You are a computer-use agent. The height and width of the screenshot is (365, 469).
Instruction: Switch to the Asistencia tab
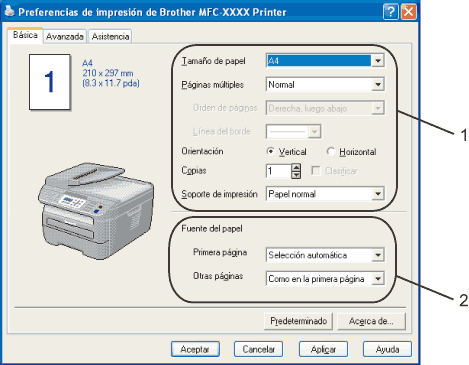(x=110, y=36)
